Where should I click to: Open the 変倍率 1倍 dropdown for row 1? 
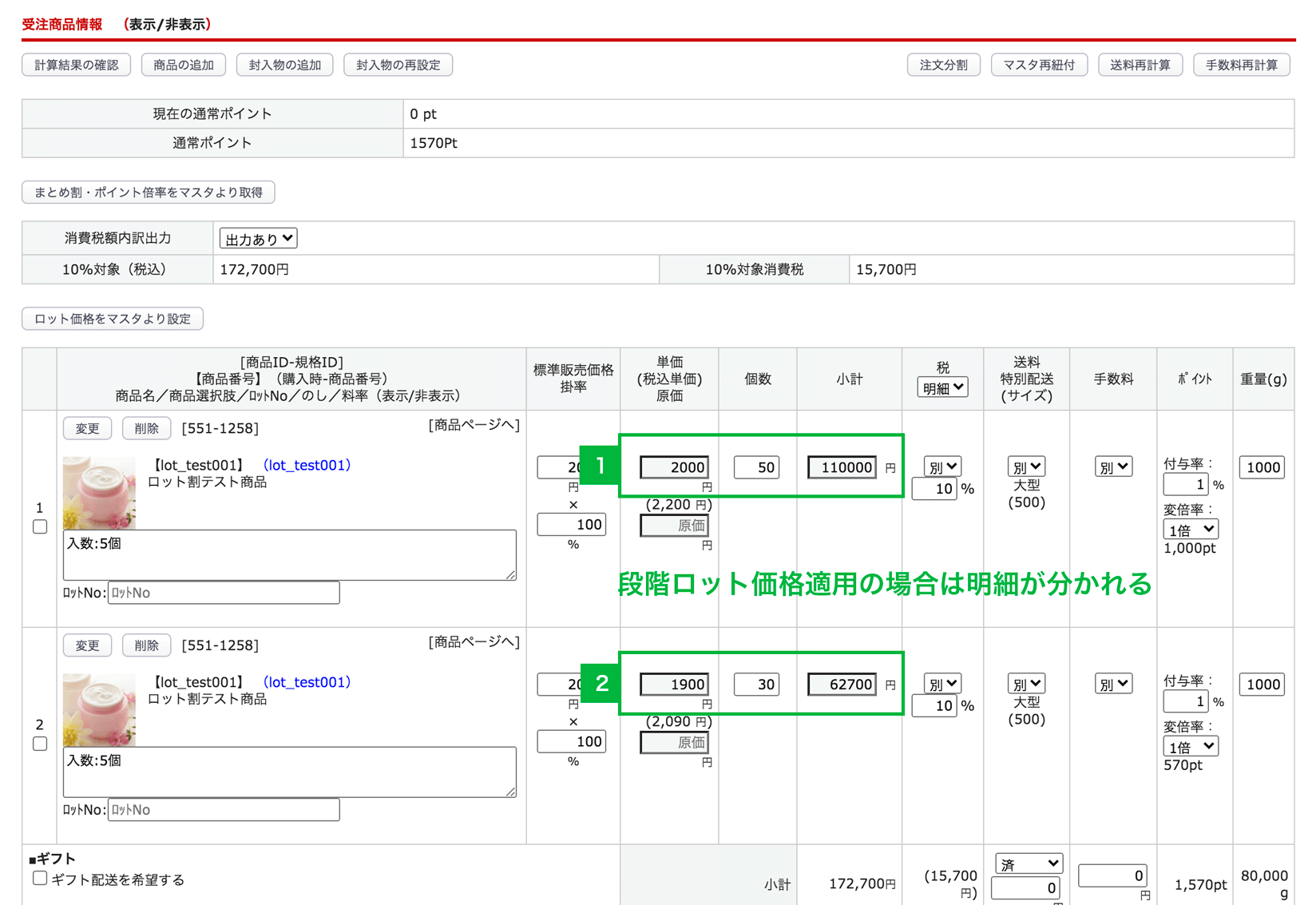pyautogui.click(x=1190, y=530)
